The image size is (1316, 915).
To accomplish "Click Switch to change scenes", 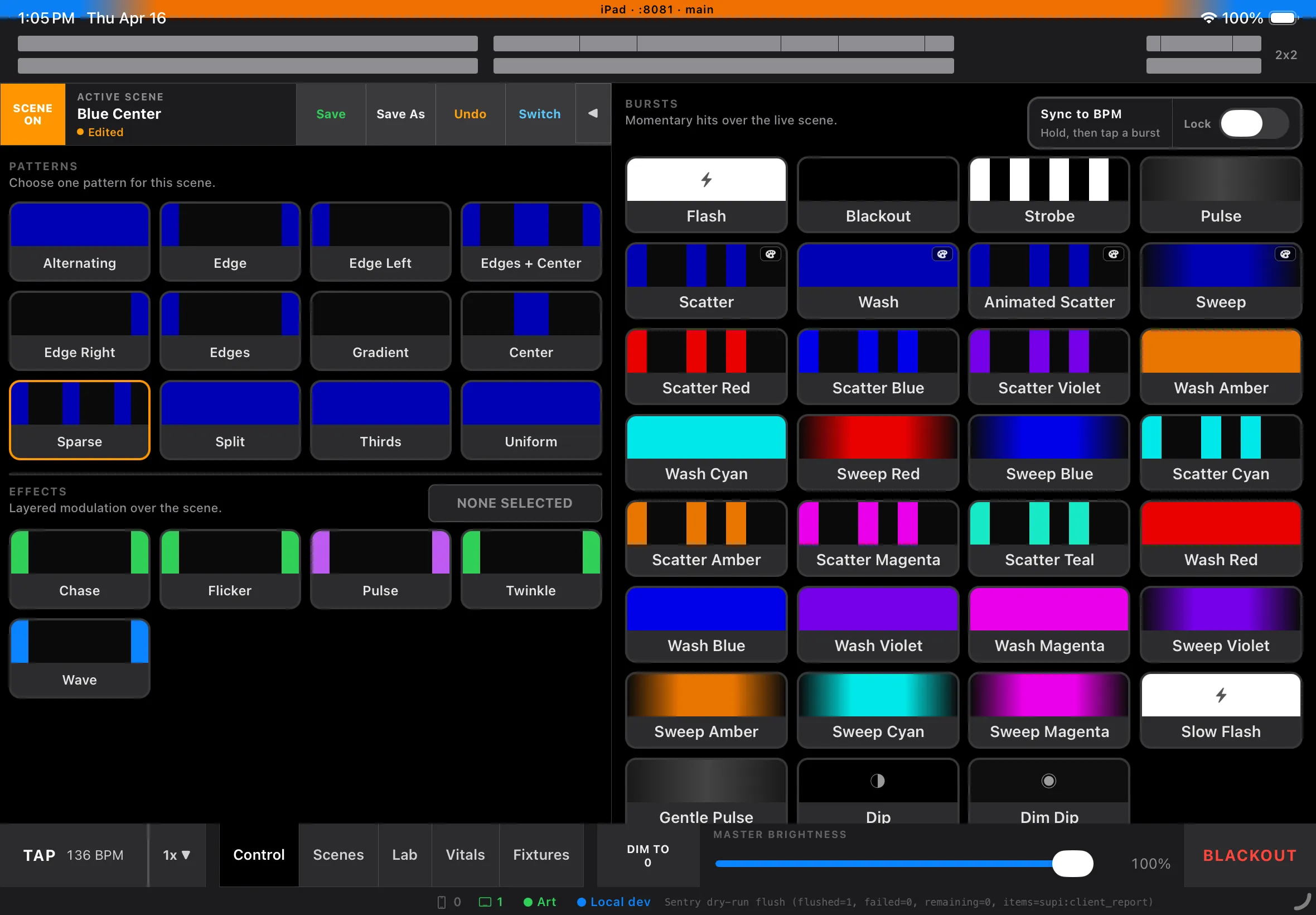I will pyautogui.click(x=539, y=114).
